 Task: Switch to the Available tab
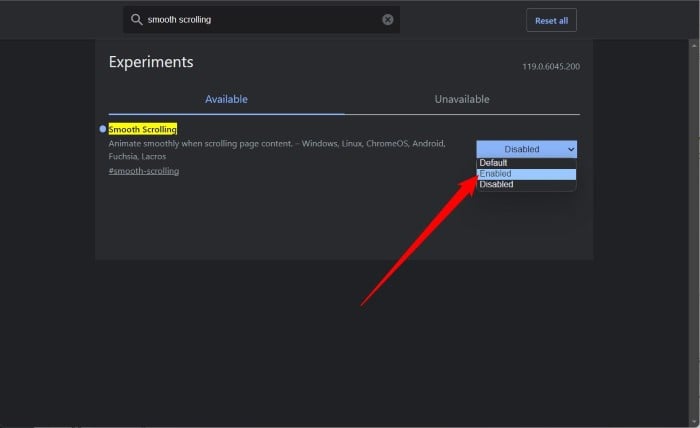226,99
